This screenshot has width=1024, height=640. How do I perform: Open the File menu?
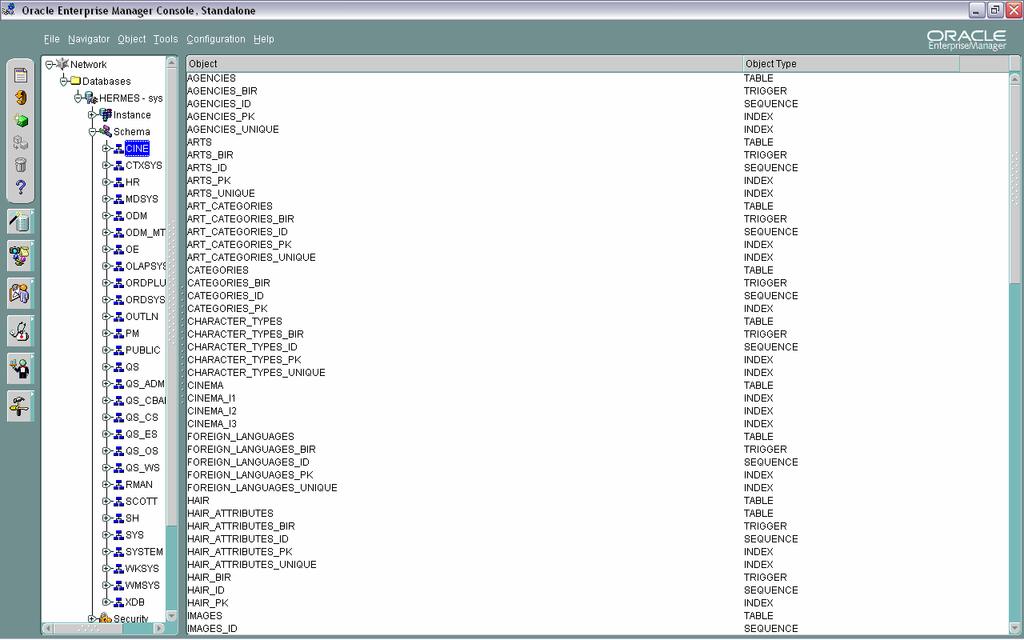pyautogui.click(x=52, y=39)
